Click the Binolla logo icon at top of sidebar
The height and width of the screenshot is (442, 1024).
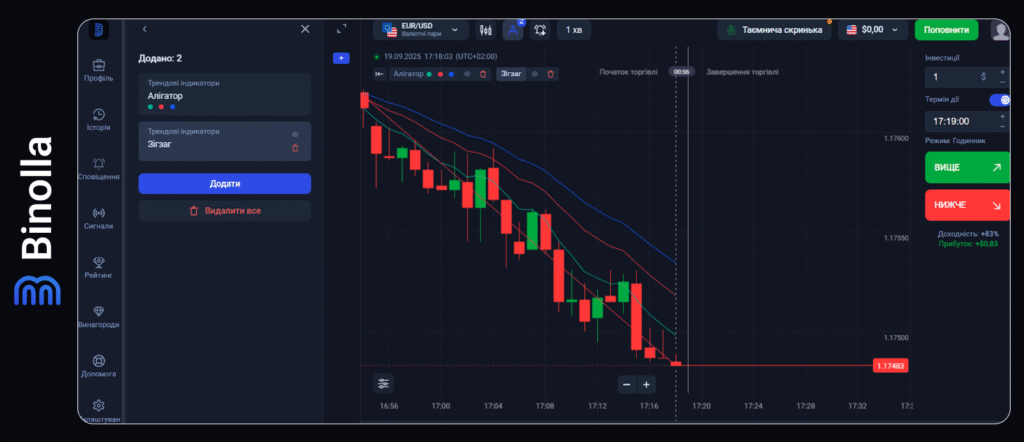(99, 29)
